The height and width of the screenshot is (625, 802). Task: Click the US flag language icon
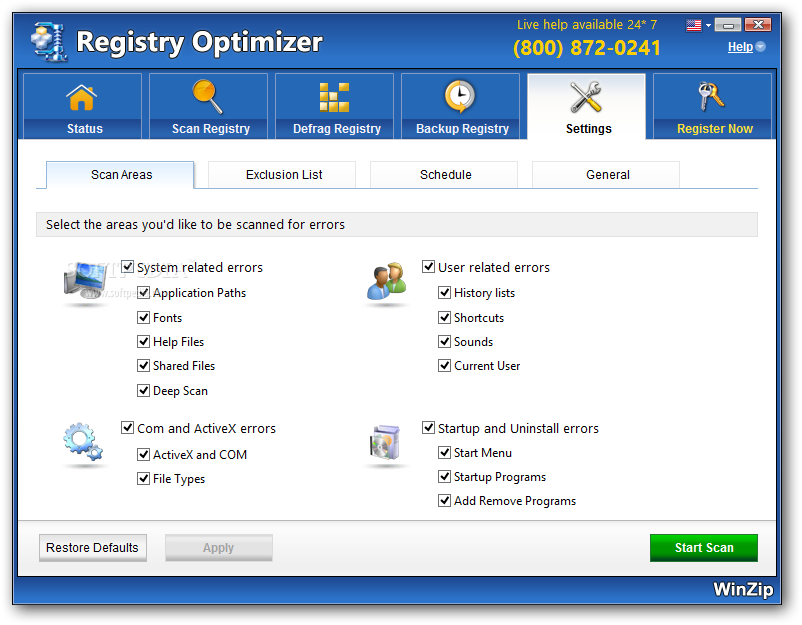pyautogui.click(x=694, y=26)
